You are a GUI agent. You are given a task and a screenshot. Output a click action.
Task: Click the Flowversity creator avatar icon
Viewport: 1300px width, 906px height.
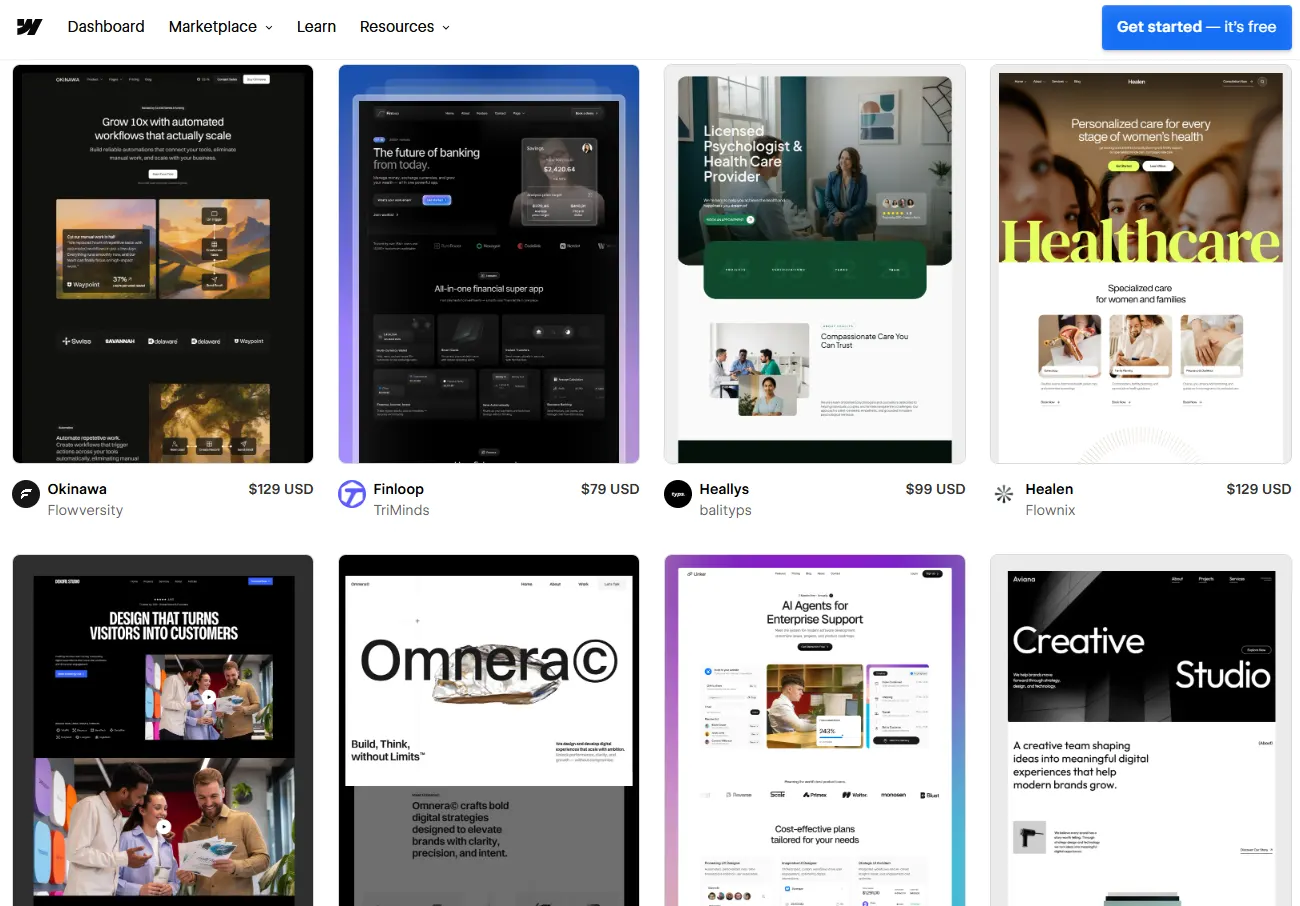point(26,494)
